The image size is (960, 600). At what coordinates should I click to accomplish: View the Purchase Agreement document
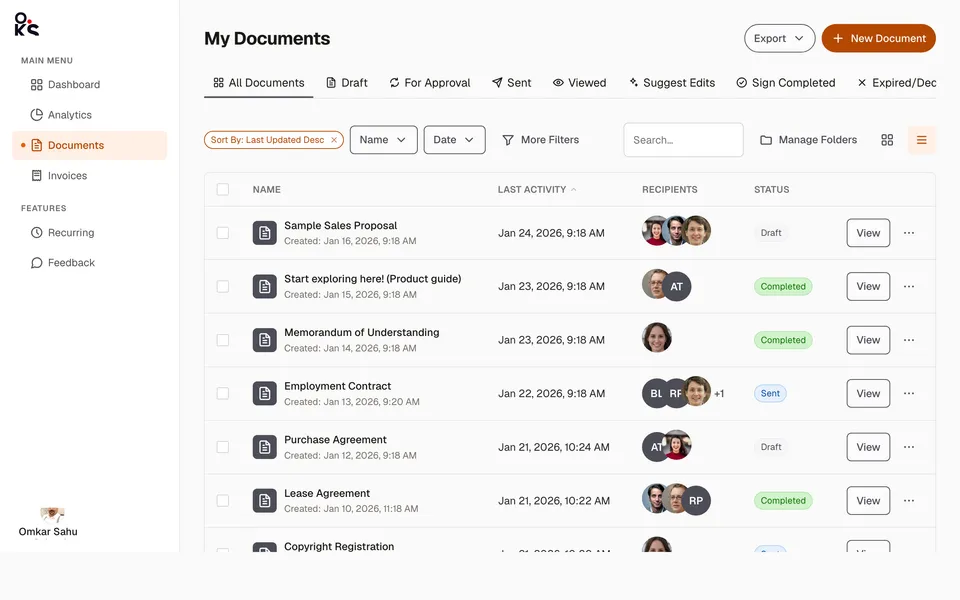point(868,447)
